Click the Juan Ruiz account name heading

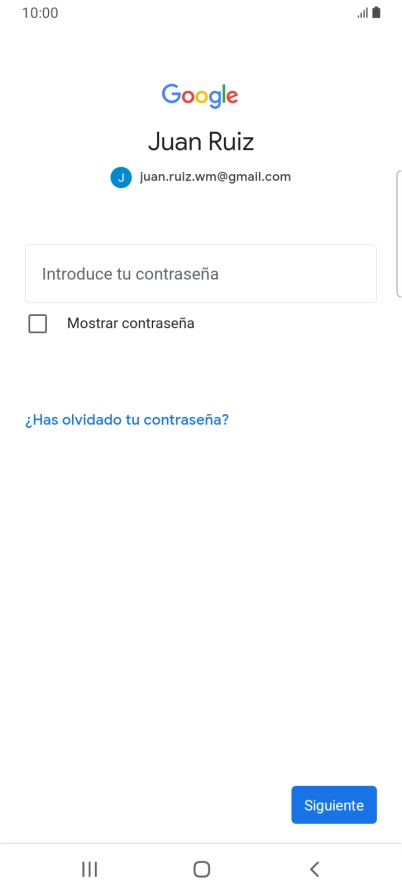201,142
